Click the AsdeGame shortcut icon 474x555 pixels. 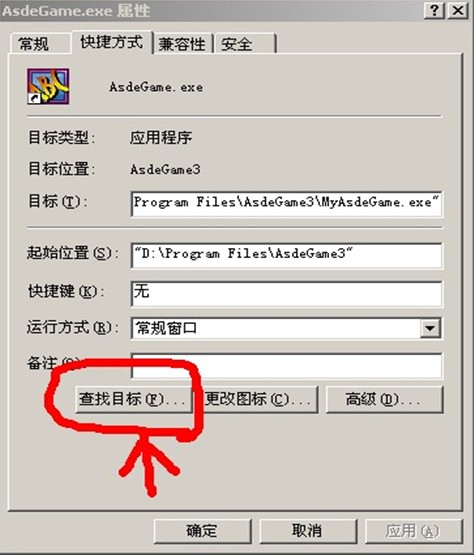click(48, 86)
